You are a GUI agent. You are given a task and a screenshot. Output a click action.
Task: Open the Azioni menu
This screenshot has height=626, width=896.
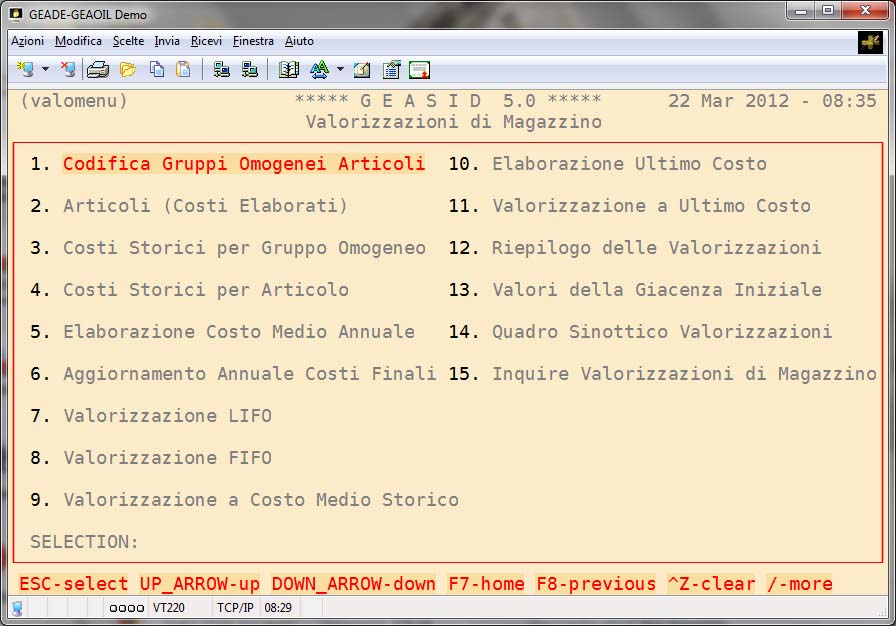click(27, 41)
